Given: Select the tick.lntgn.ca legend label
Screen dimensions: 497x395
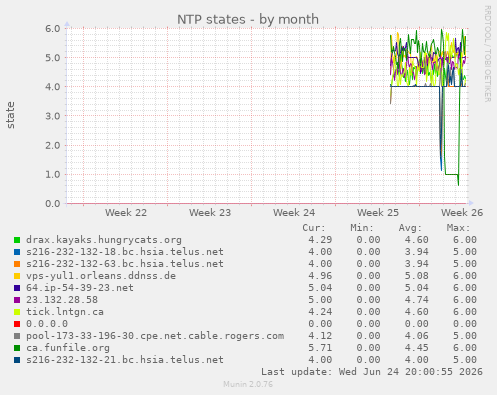Looking at the screenshot, I should [65, 312].
